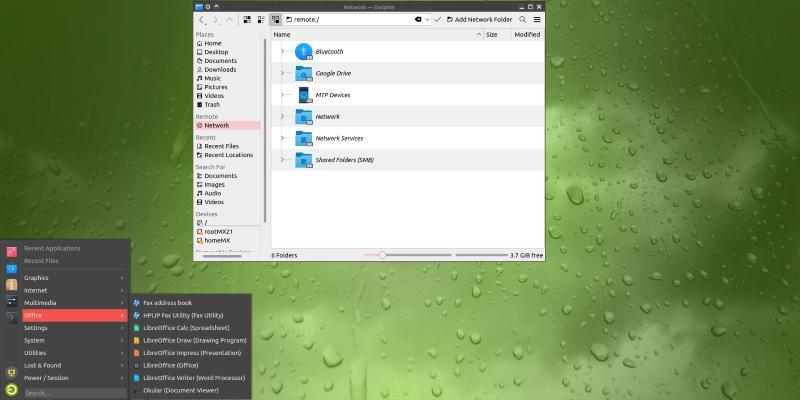Click the 3.7 GiB free space bar
The height and width of the screenshot is (400, 800).
click(482, 255)
